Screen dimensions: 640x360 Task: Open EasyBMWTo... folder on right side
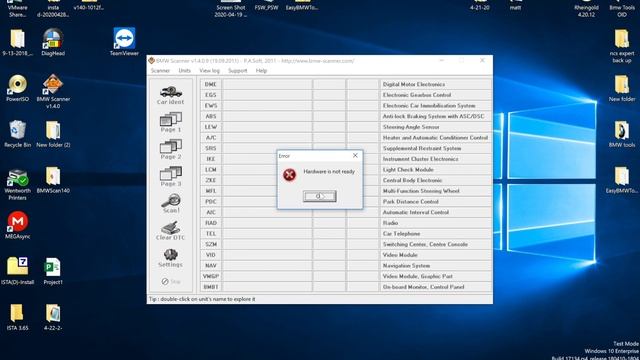coord(622,180)
